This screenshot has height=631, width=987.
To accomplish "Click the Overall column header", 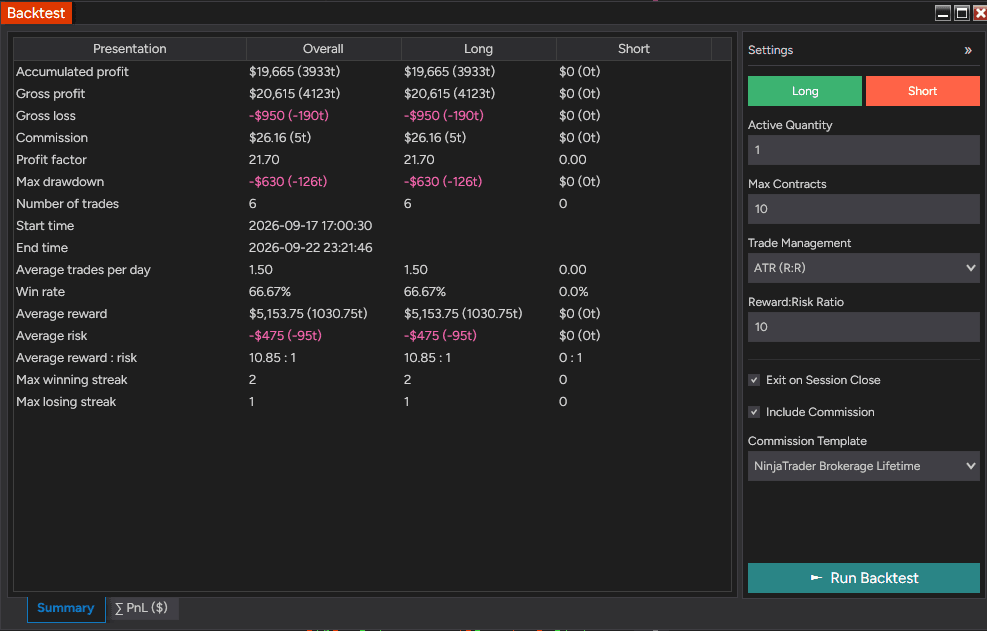I will tap(323, 49).
